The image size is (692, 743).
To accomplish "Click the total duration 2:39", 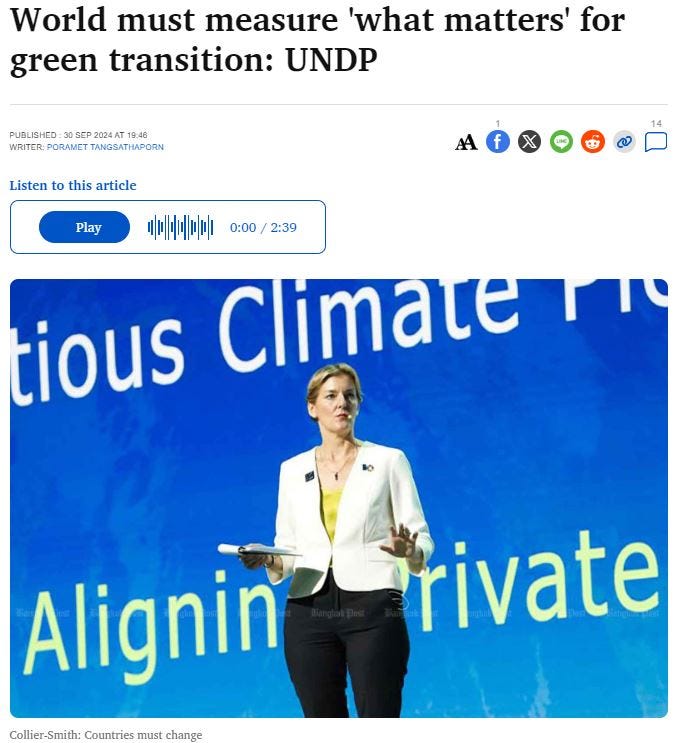I will [x=283, y=227].
